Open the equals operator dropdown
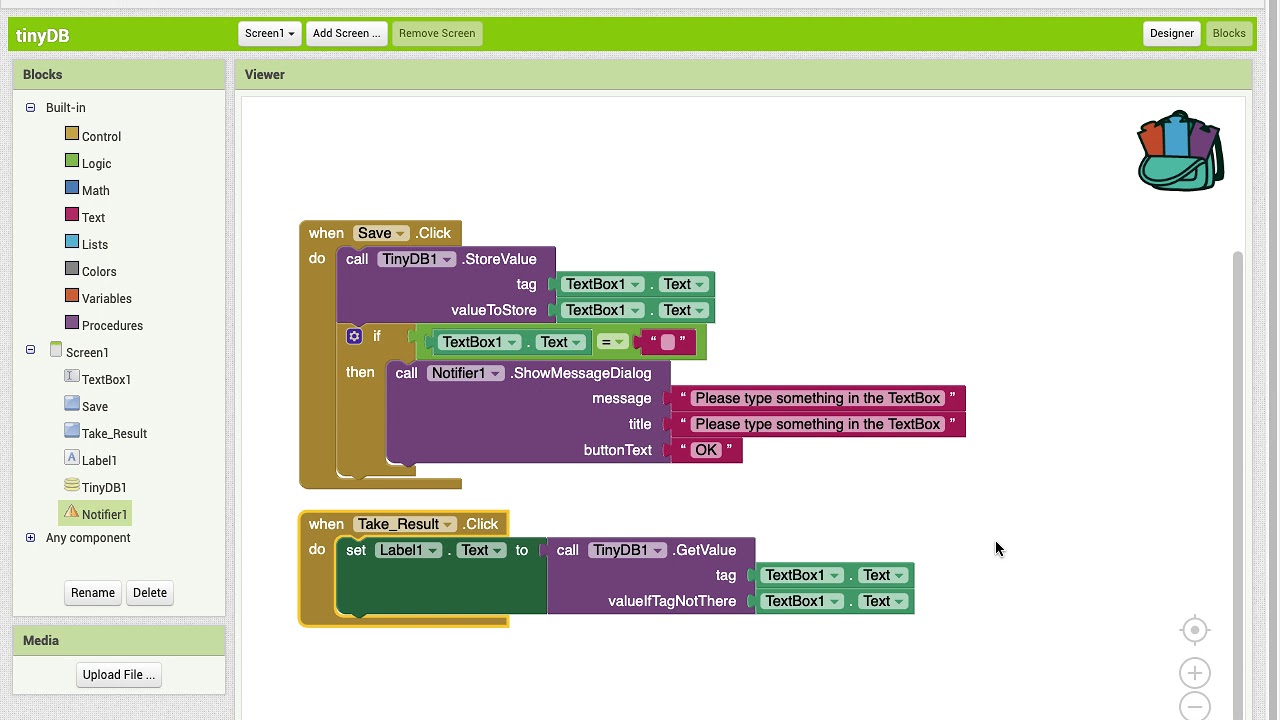The width and height of the screenshot is (1280, 720). pyautogui.click(x=612, y=342)
